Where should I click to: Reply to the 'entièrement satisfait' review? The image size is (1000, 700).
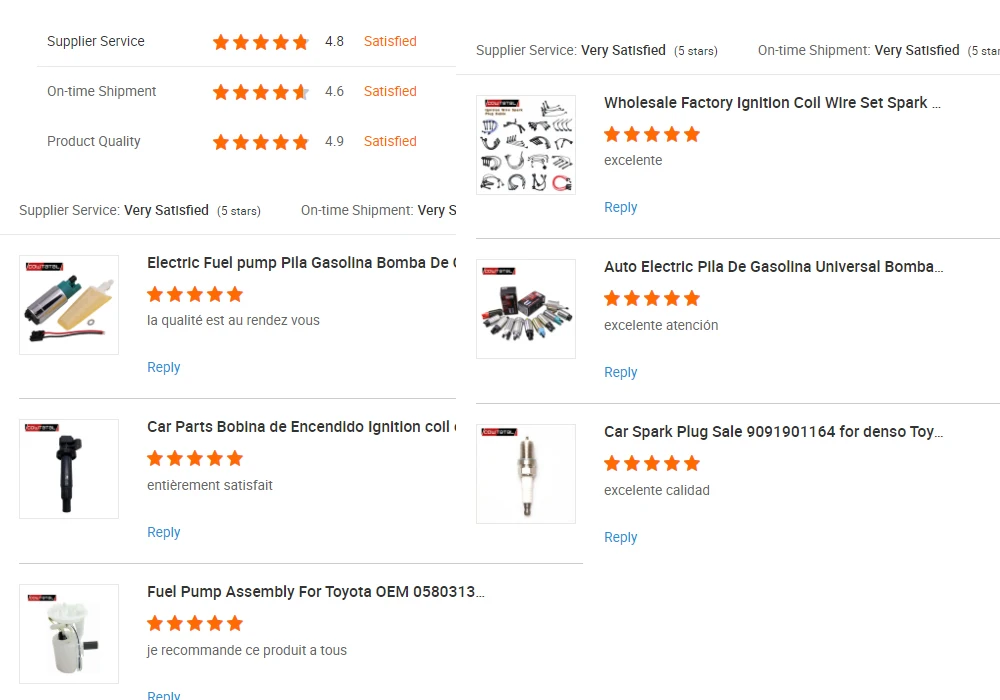[164, 533]
